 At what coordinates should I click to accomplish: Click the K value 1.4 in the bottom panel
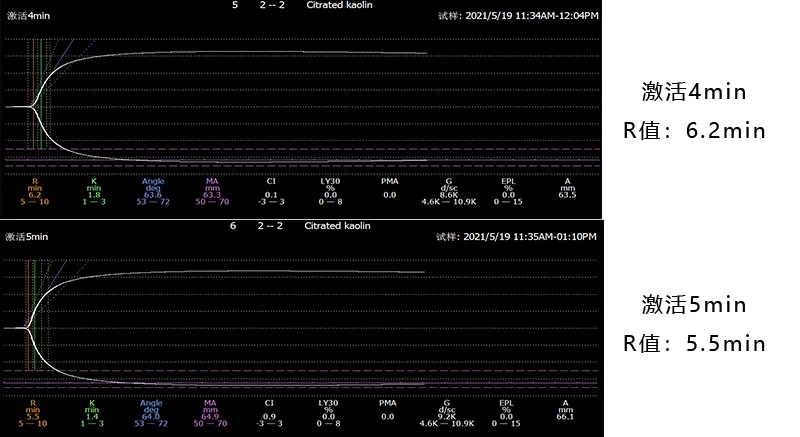[92, 416]
